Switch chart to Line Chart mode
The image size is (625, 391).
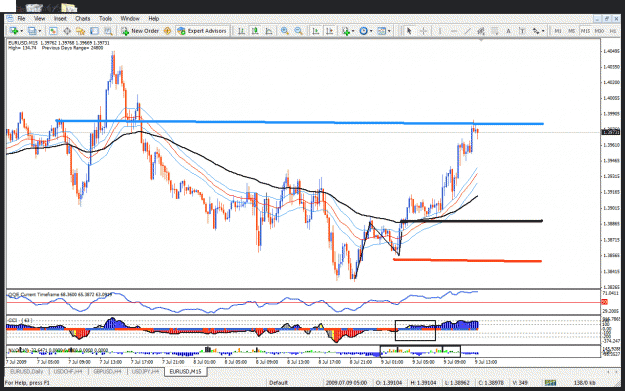pyautogui.click(x=269, y=31)
